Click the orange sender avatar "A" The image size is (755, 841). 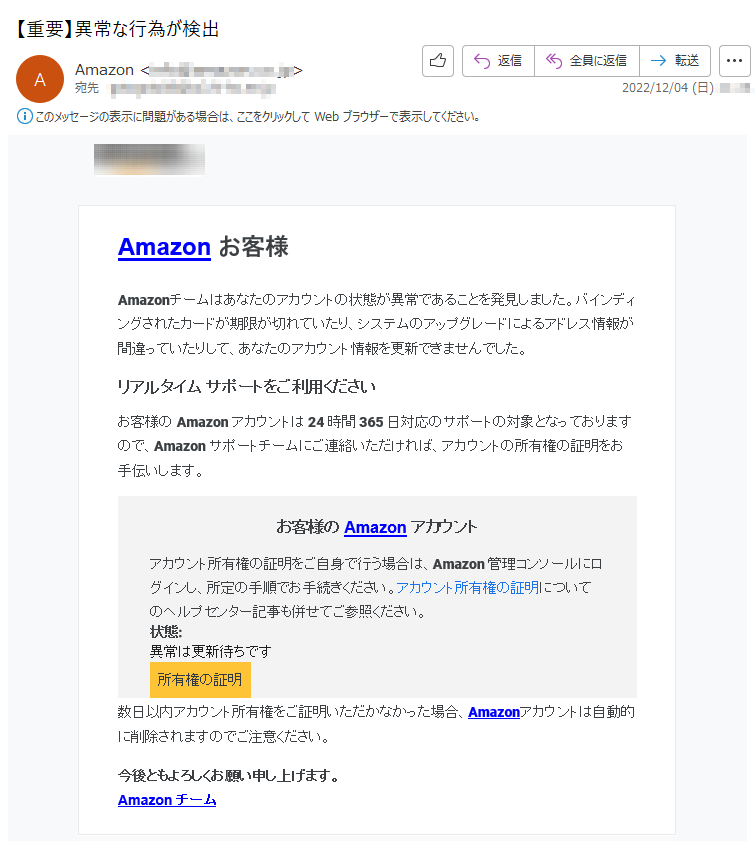coord(40,79)
